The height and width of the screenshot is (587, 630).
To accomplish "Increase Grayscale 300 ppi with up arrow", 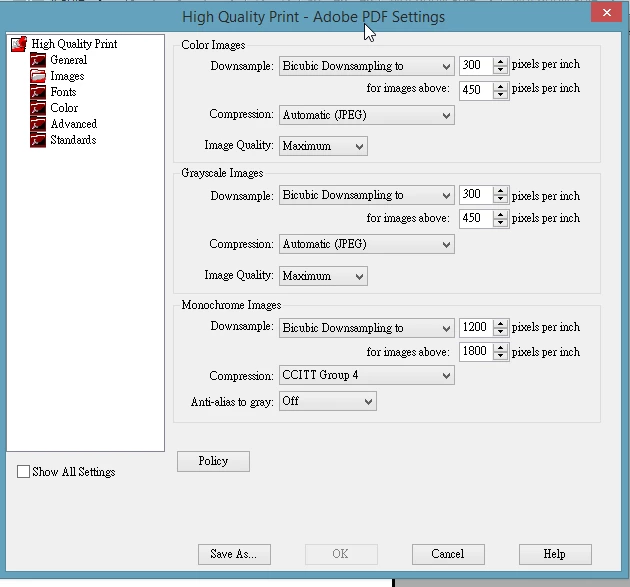I will [501, 191].
